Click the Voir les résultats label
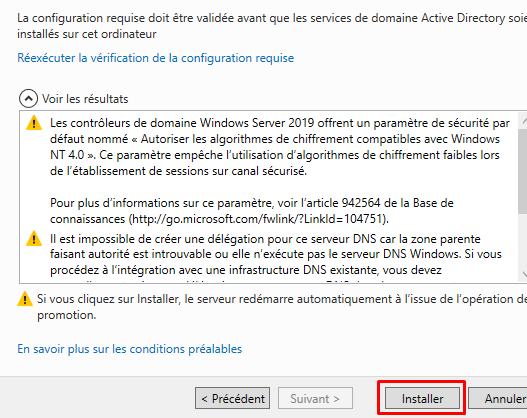This screenshot has height=418, width=527. pyautogui.click(x=85, y=99)
